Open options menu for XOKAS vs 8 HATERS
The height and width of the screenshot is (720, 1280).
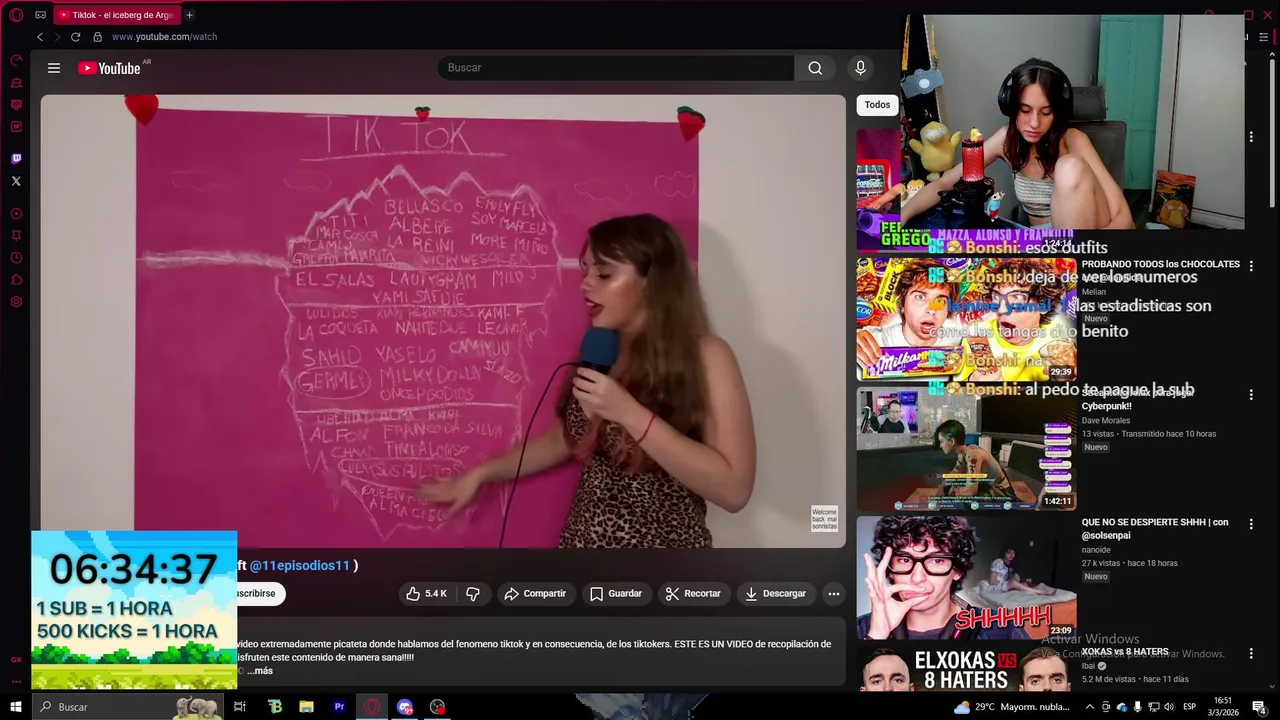click(x=1251, y=653)
